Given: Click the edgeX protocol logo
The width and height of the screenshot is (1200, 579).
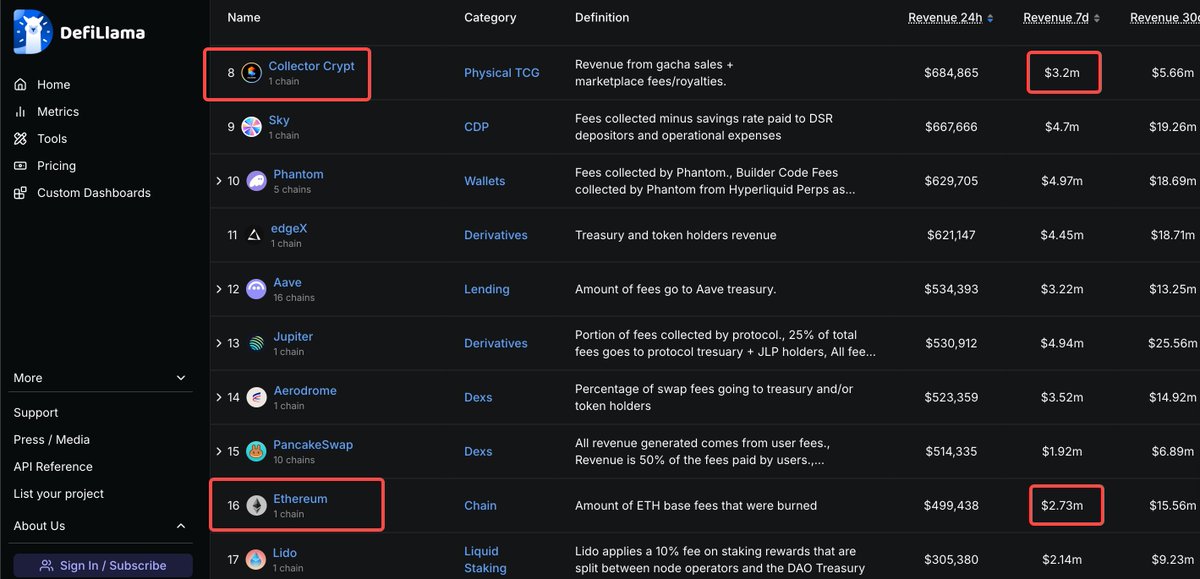Looking at the screenshot, I should point(254,235).
